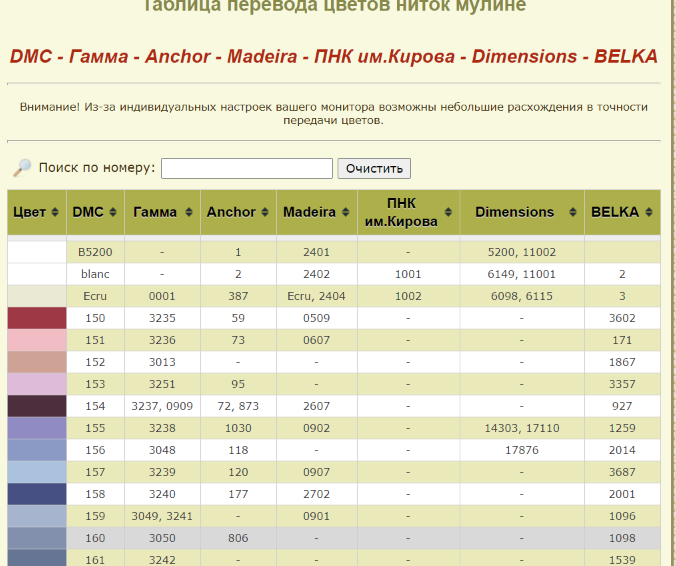Click Dimensions cell '14303, 17110'
This screenshot has height=566, width=676.
click(x=522, y=428)
